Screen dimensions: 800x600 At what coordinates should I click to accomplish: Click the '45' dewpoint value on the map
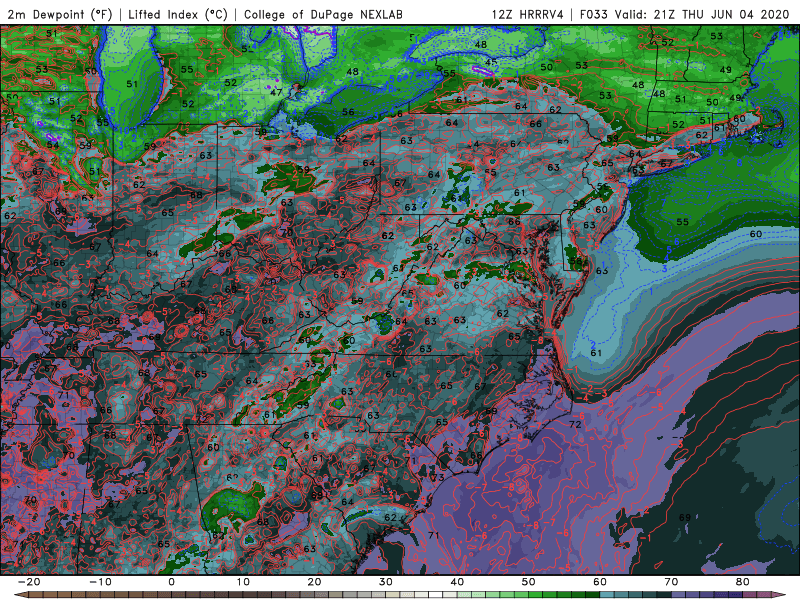point(490,63)
